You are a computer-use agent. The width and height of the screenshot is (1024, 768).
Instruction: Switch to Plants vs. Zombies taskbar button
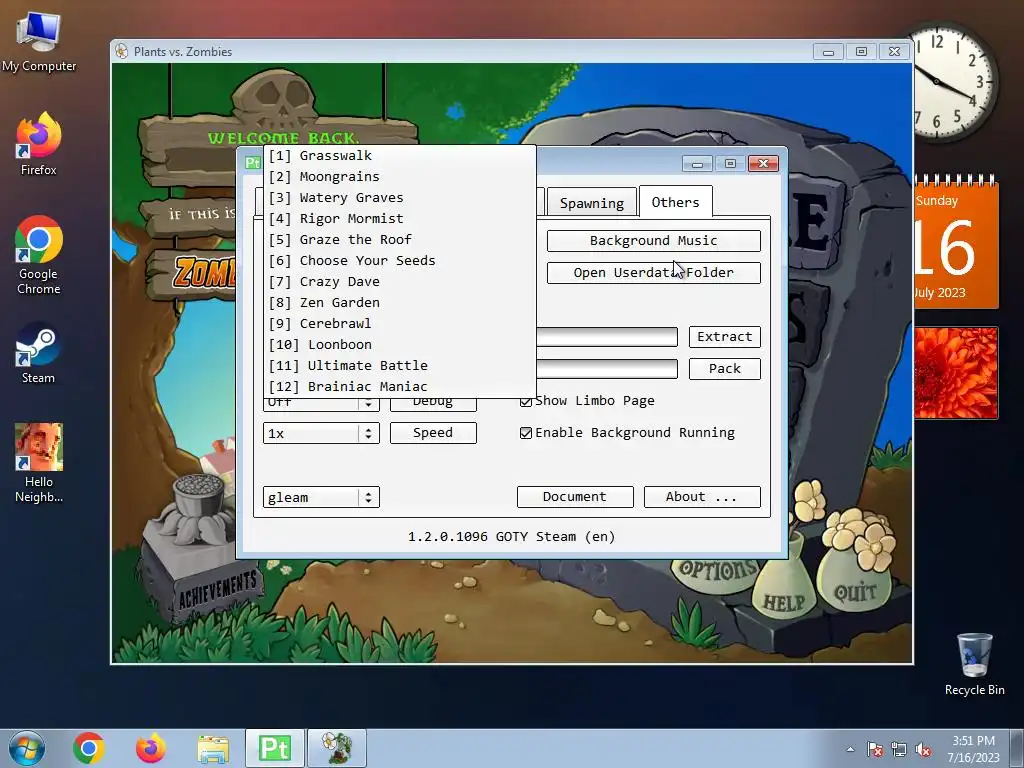pos(337,748)
